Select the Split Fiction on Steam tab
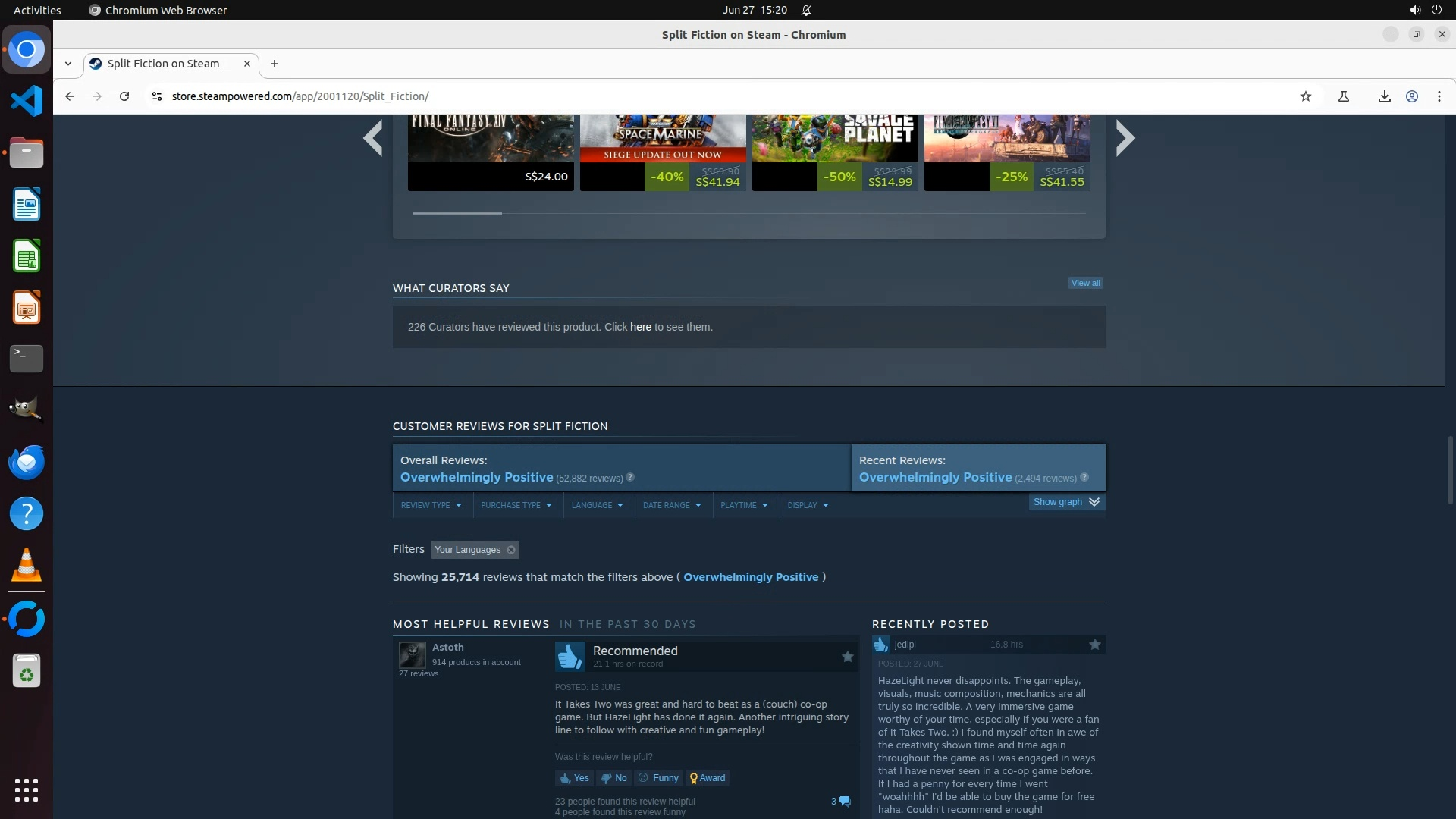The height and width of the screenshot is (819, 1456). point(163,64)
